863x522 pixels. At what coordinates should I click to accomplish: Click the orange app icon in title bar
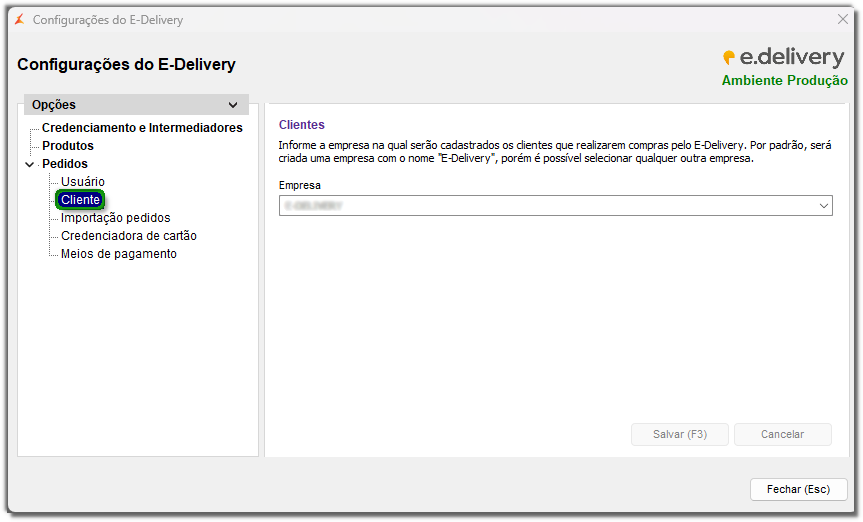(x=19, y=20)
